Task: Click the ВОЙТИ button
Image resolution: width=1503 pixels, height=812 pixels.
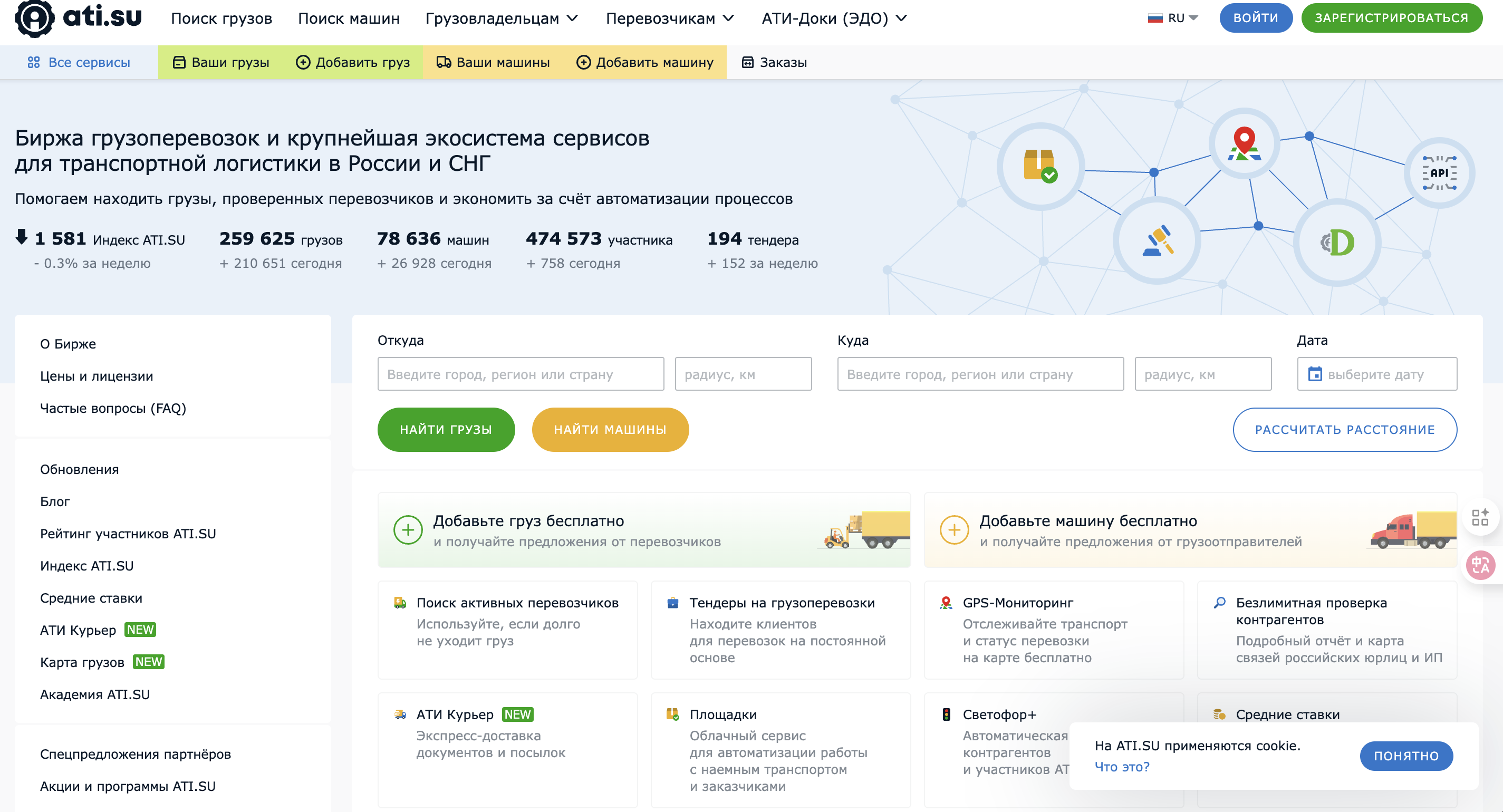Action: (x=1255, y=18)
